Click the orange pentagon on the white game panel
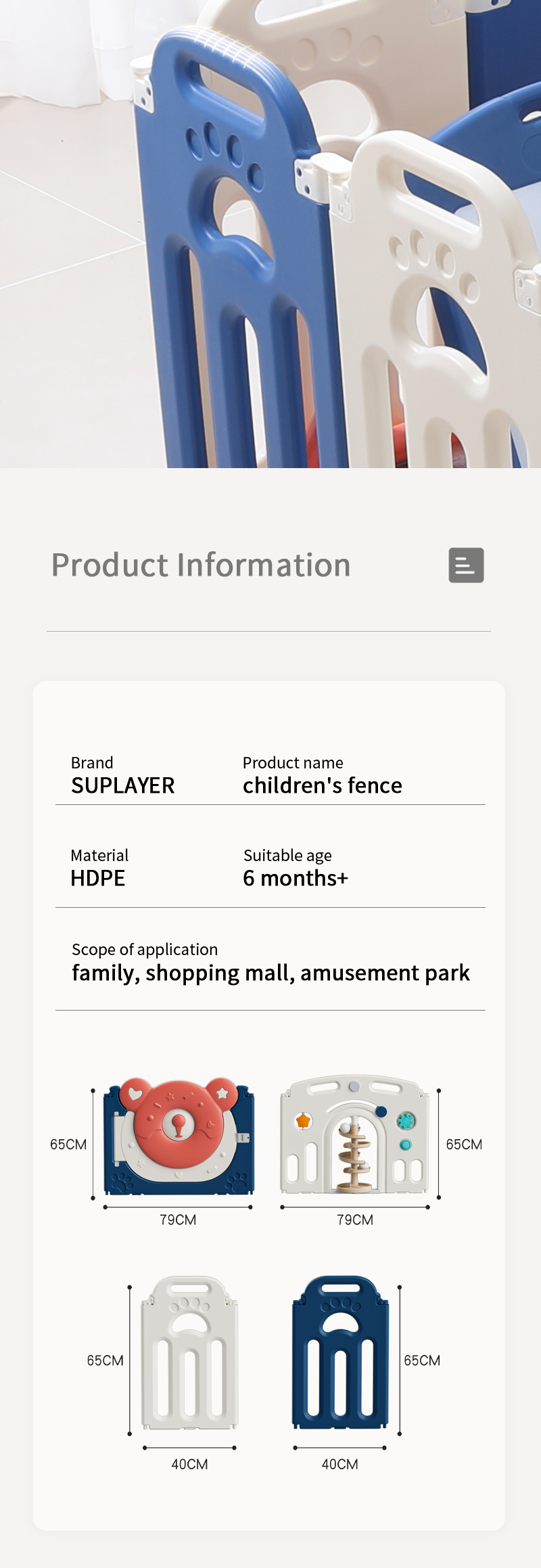This screenshot has height=1568, width=541. (x=303, y=1121)
